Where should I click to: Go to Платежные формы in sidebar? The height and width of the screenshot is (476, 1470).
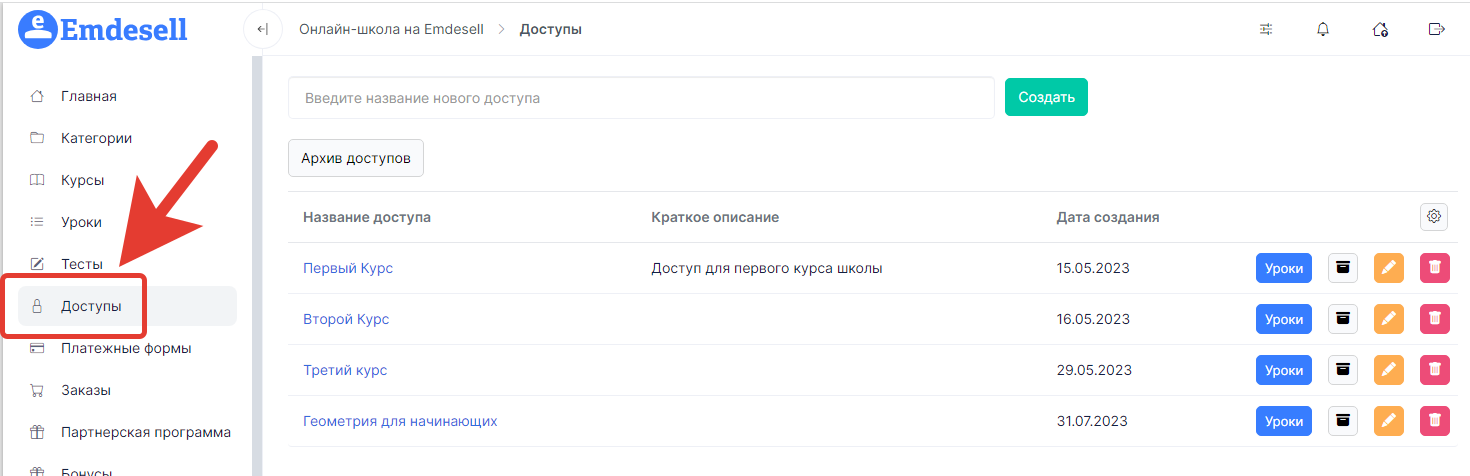pyautogui.click(x=125, y=348)
